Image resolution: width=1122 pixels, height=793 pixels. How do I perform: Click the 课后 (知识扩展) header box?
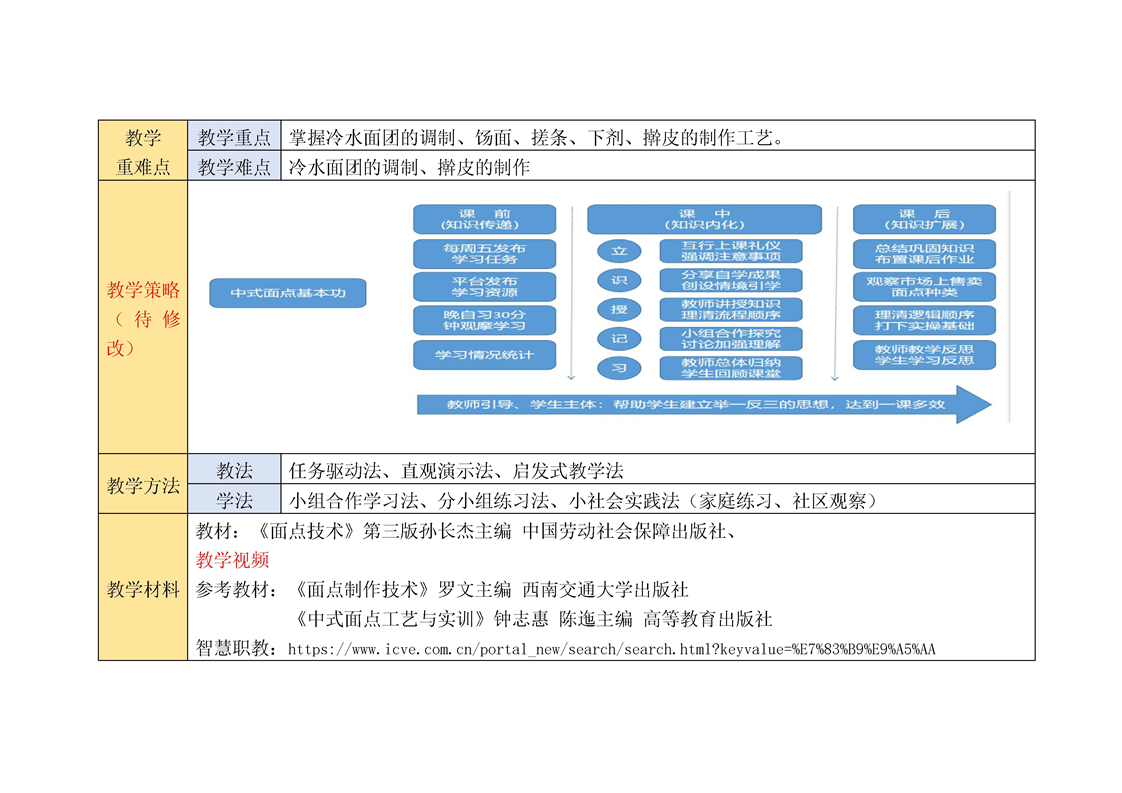pyautogui.click(x=923, y=219)
